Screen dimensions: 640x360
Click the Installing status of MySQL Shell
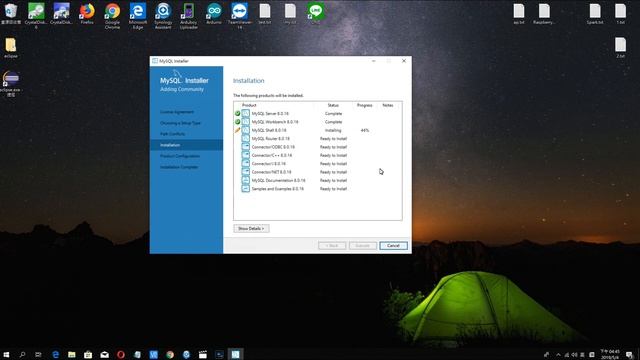coord(333,131)
